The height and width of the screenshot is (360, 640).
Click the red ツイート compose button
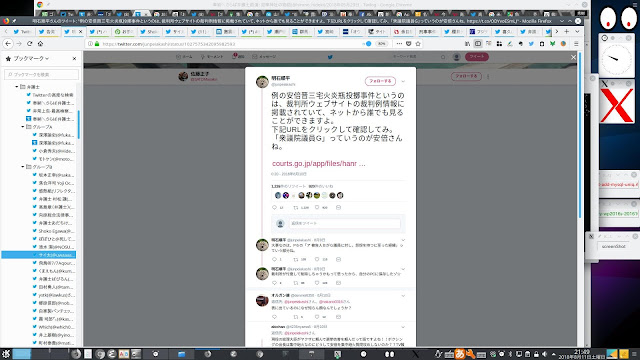coord(477,57)
